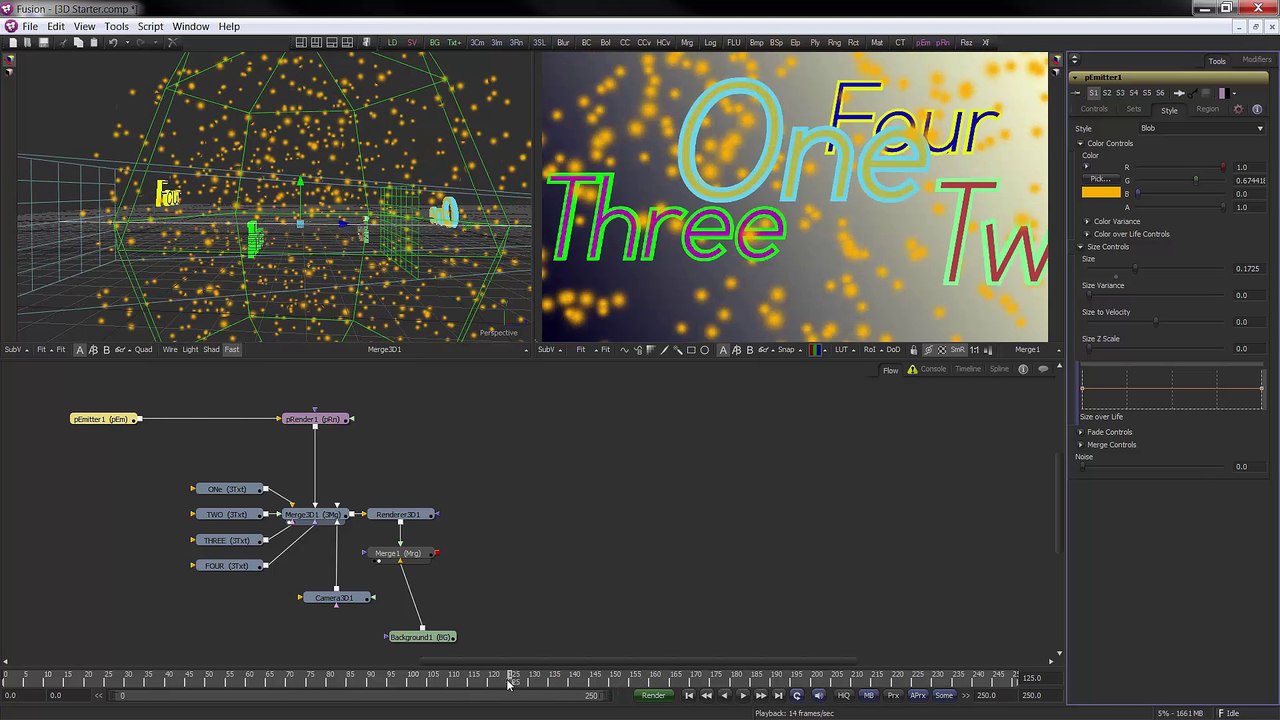Add Renderer 3D via 3Rn button
The image size is (1280, 720).
516,42
